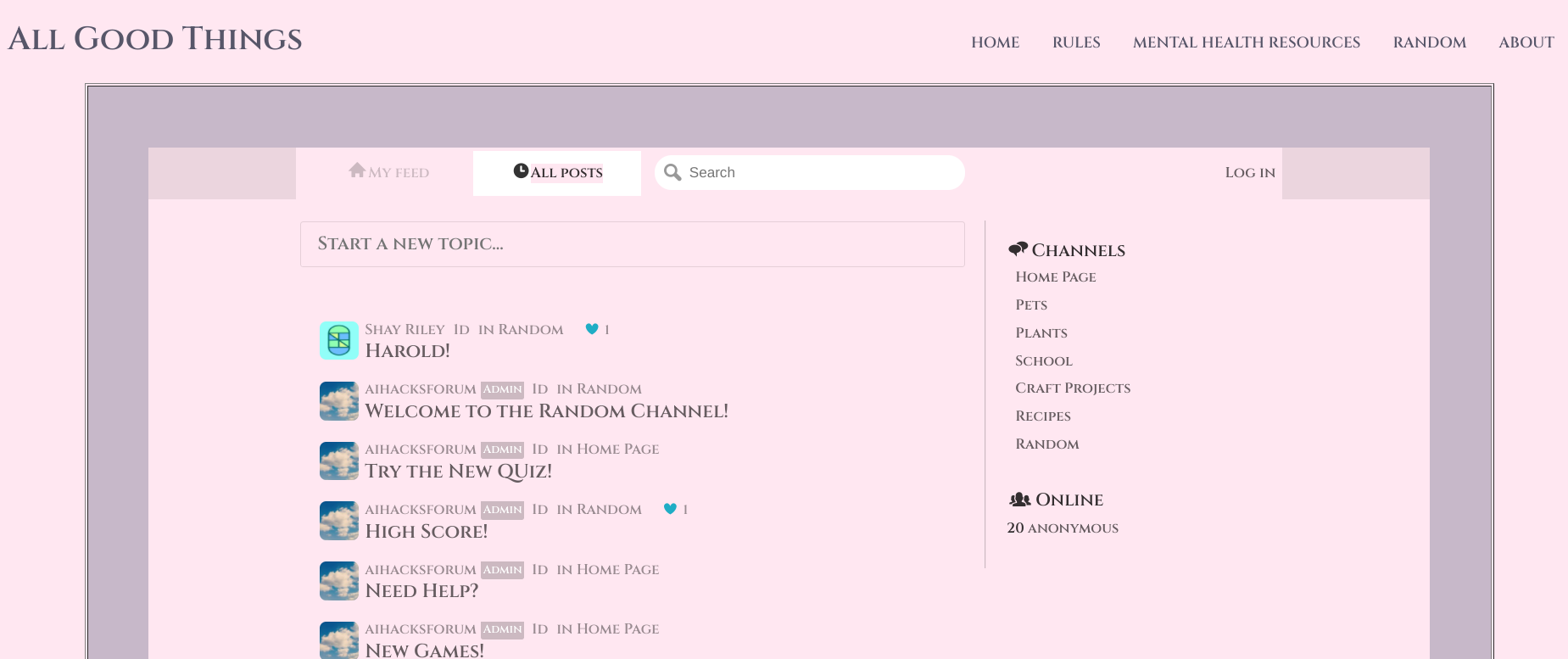Click In Home Page on Need Help? post
This screenshot has width=1568, height=659.
(608, 569)
